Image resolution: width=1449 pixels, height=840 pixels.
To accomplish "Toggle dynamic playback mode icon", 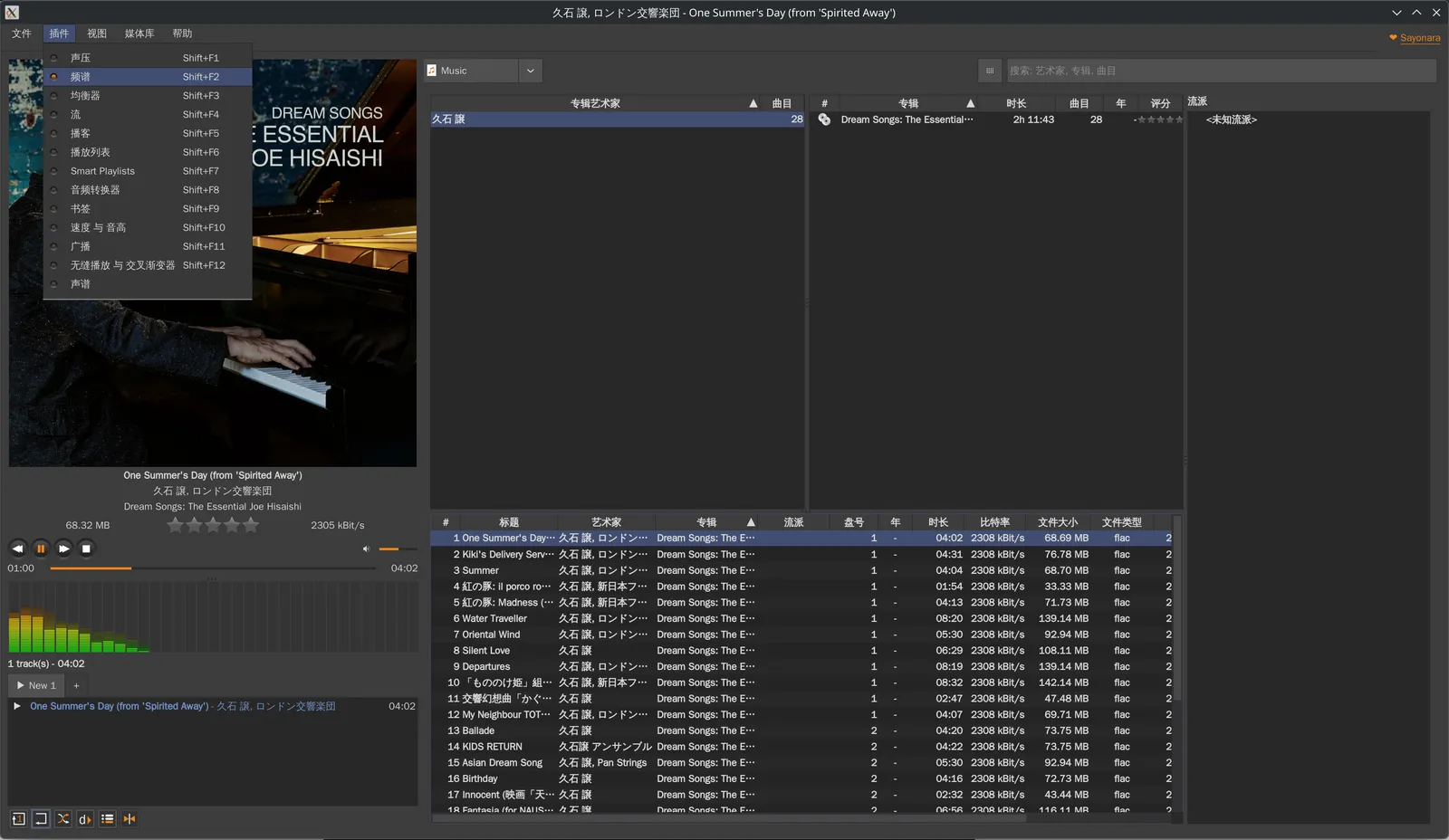I will [85, 819].
